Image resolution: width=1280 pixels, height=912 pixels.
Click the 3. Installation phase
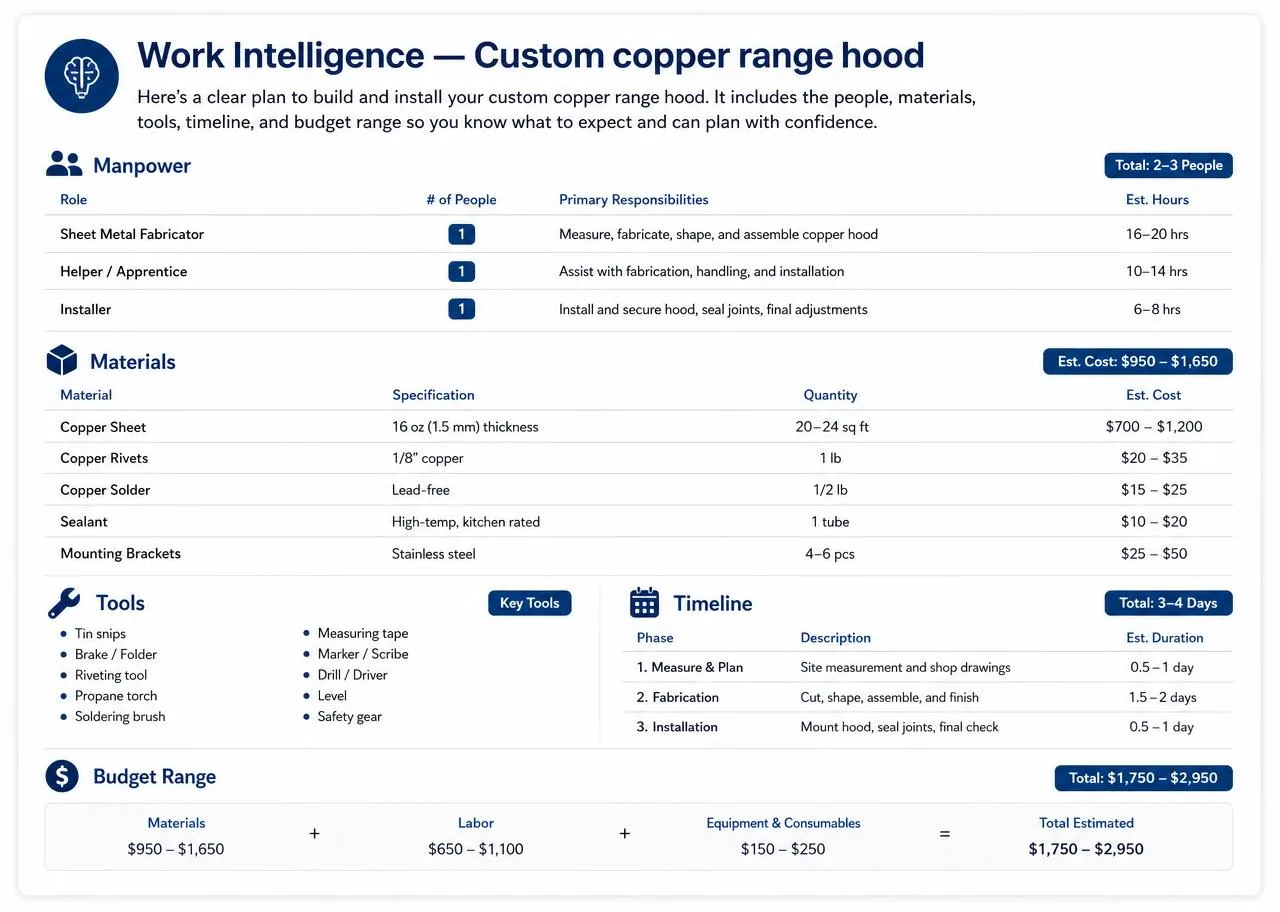(677, 727)
